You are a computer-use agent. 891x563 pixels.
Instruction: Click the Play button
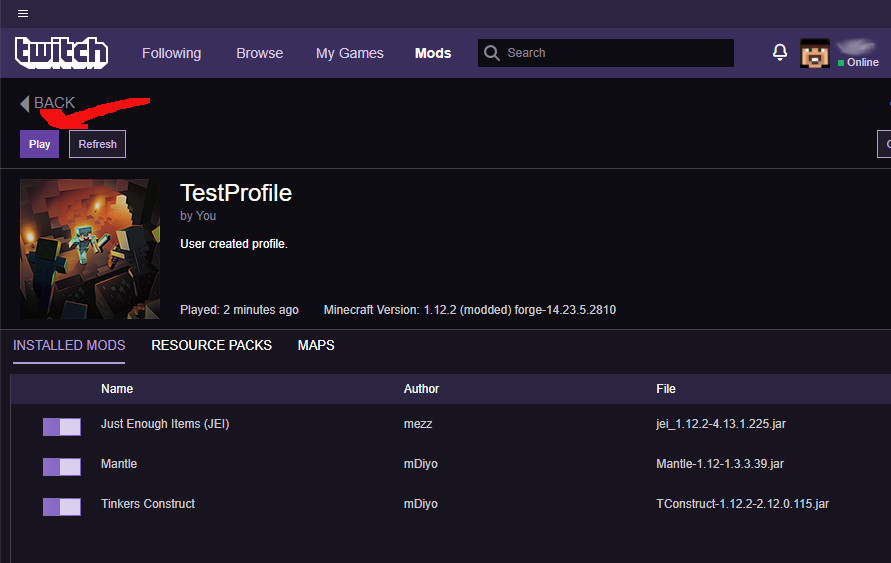(39, 144)
